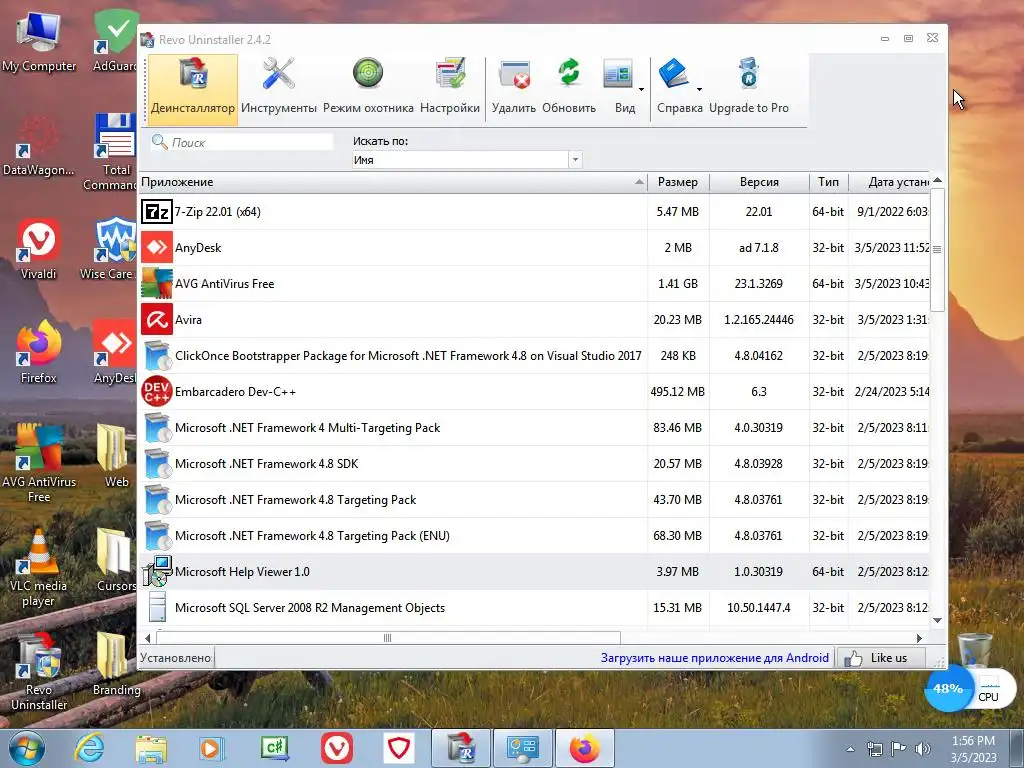
Task: Select Microsoft .NET Framework 4 Multi-Targeting Pack
Action: (x=534, y=428)
